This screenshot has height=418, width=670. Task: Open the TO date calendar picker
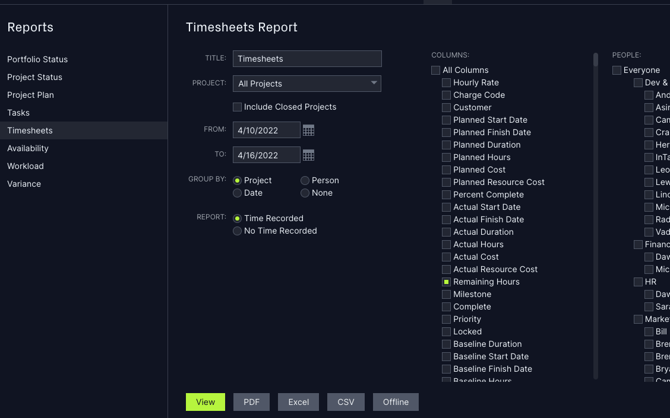tap(308, 155)
